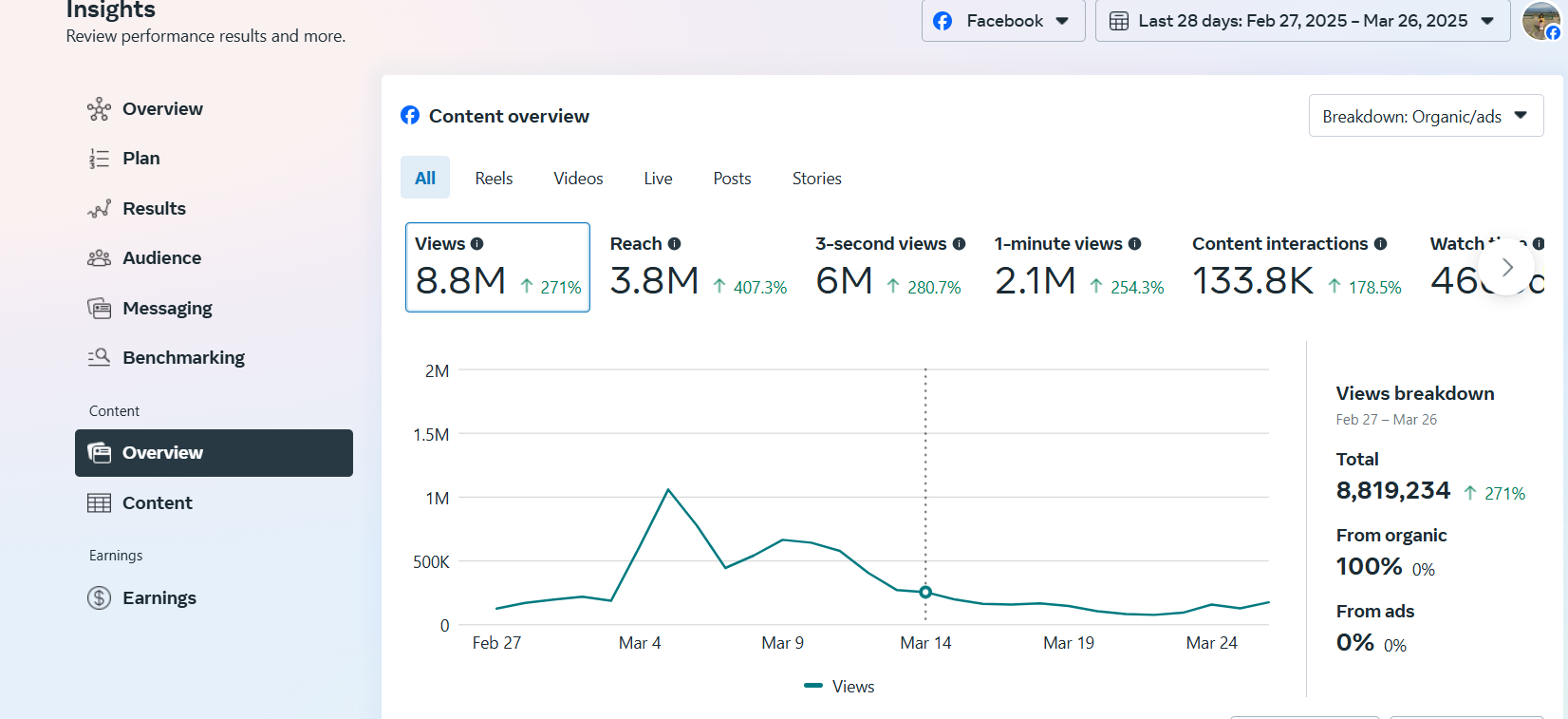Select the Views metric card
This screenshot has height=719, width=1568.
(497, 267)
